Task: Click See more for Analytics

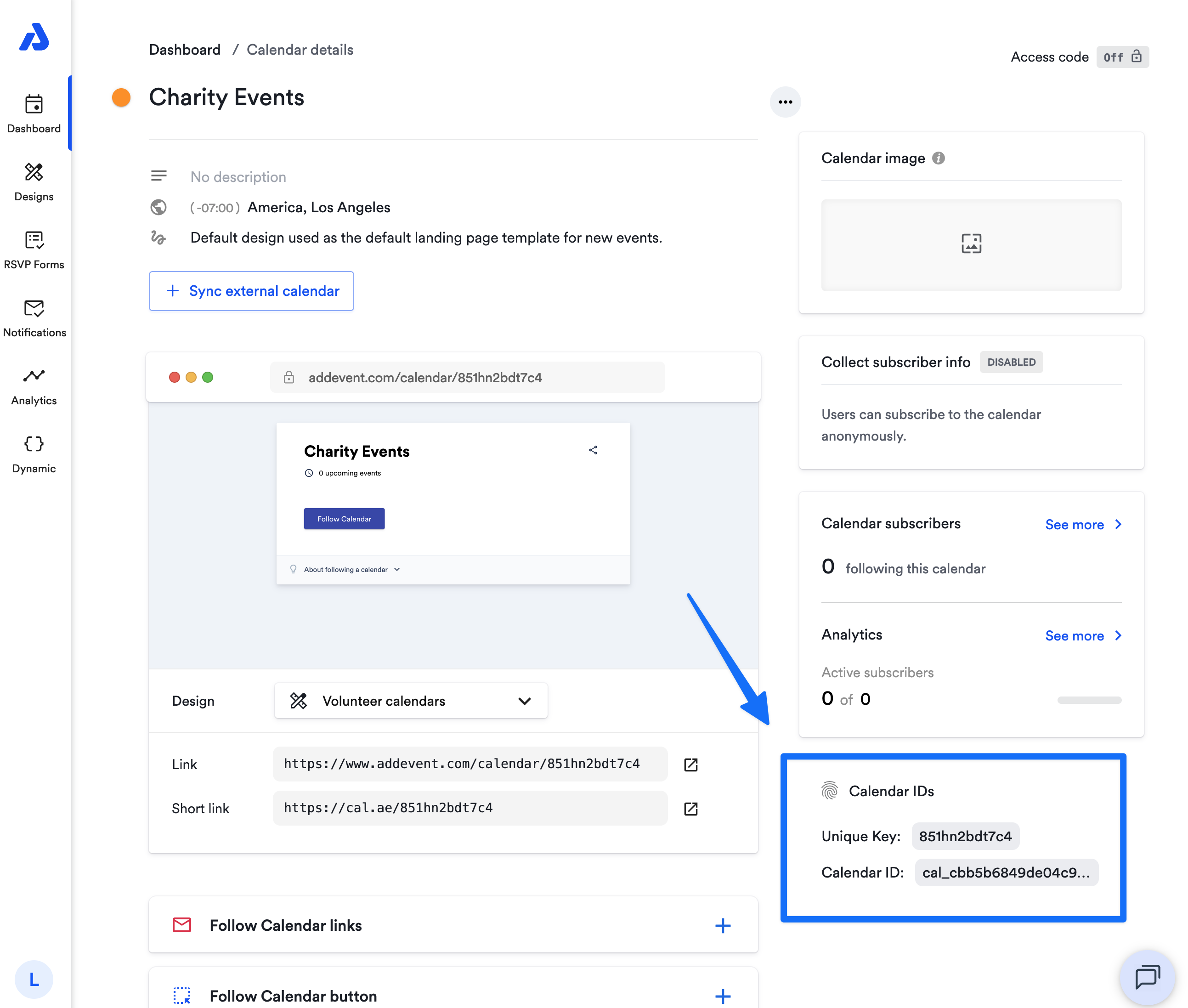Action: (1083, 635)
